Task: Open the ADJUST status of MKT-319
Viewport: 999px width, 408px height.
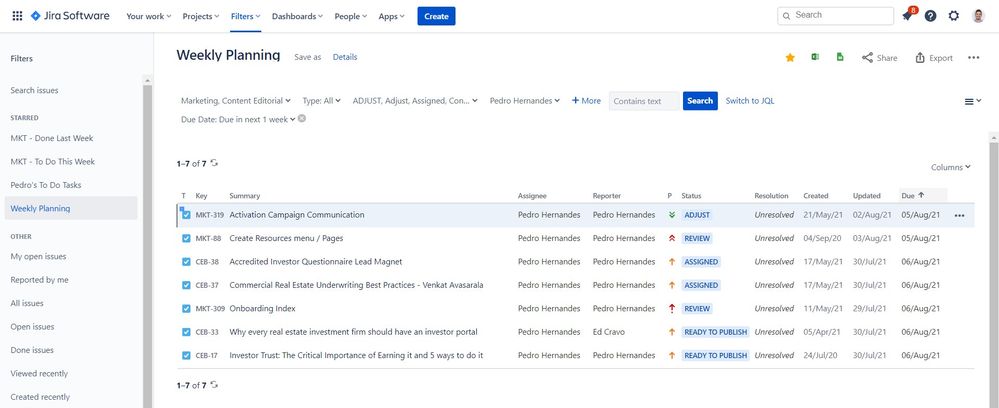Action: 697,215
